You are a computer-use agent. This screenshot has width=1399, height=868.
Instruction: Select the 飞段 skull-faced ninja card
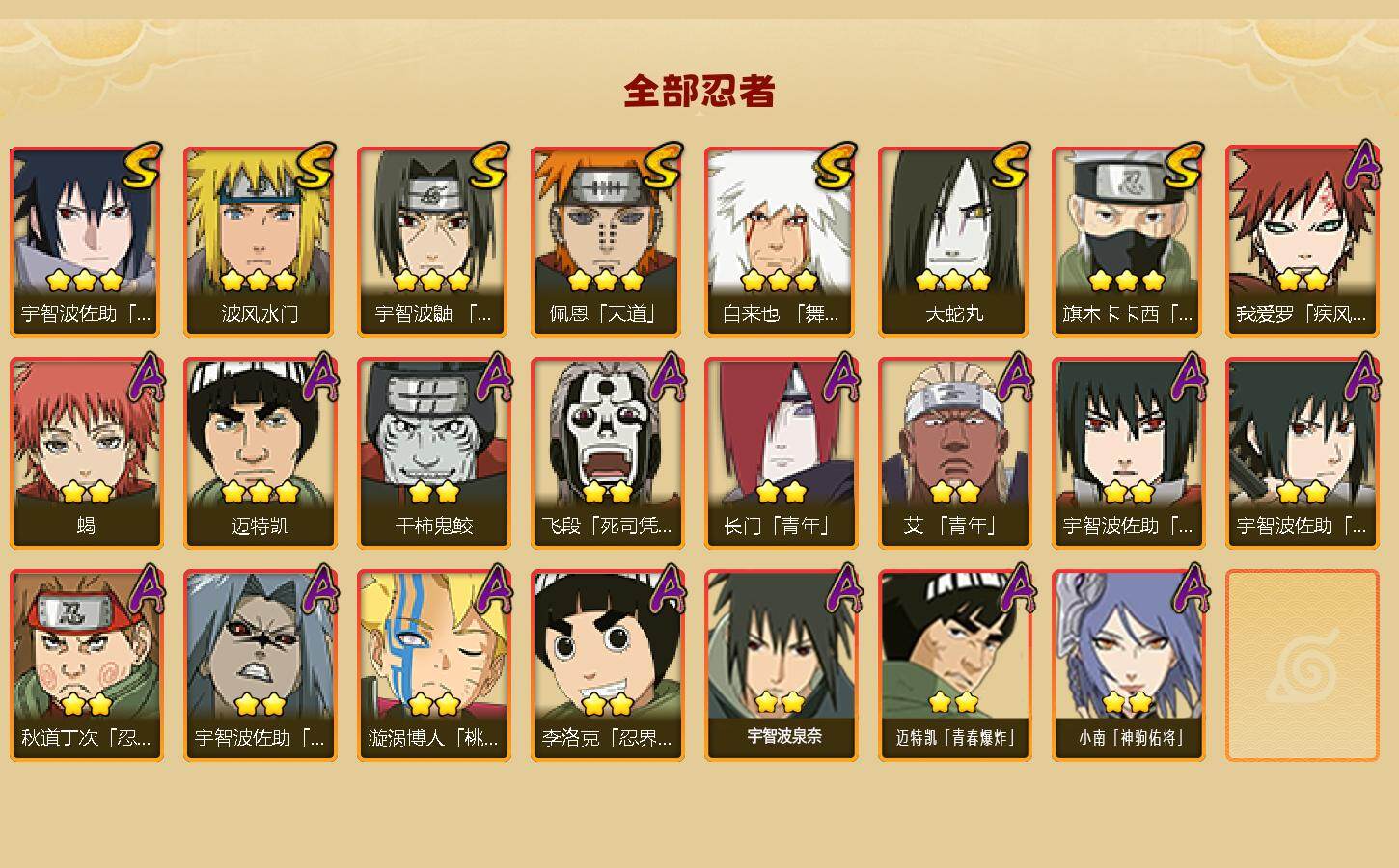tap(607, 453)
